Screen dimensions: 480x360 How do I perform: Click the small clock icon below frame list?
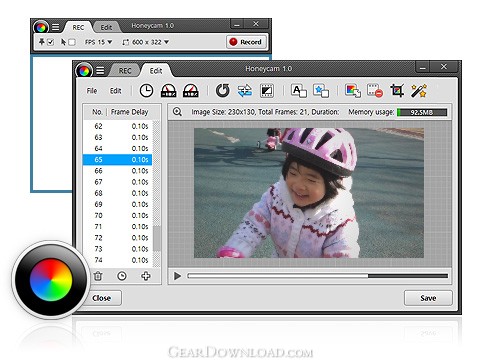click(122, 276)
